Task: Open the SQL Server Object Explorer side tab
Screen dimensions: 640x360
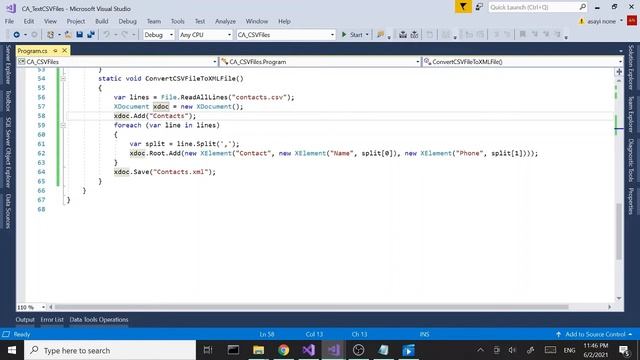Action: tap(8, 152)
